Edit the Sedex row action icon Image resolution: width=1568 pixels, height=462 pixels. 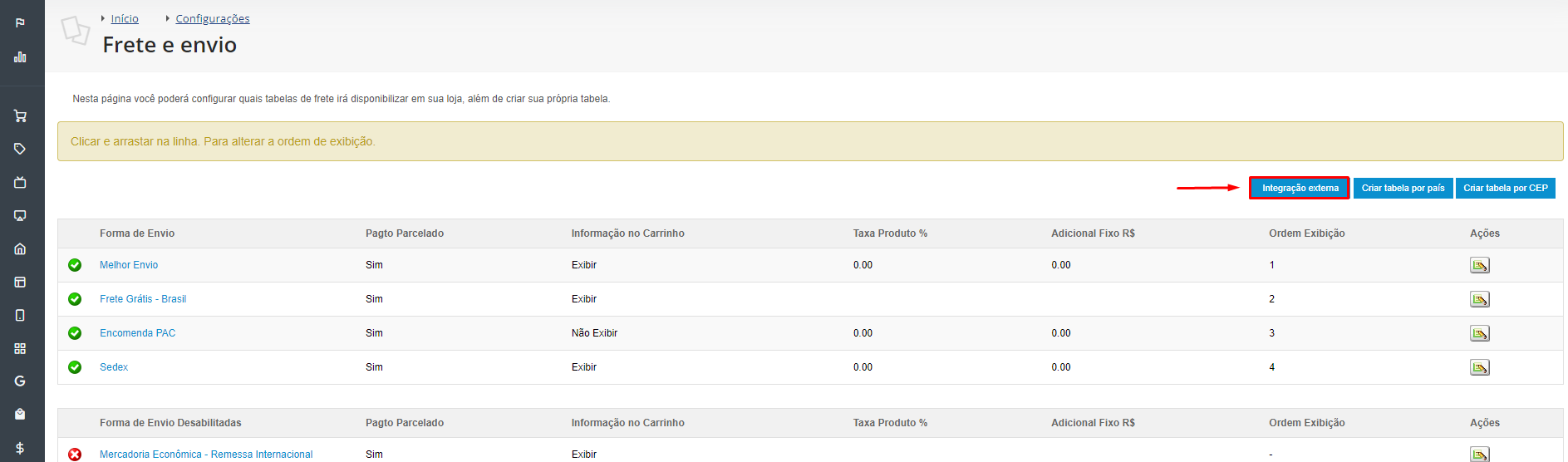(1479, 367)
